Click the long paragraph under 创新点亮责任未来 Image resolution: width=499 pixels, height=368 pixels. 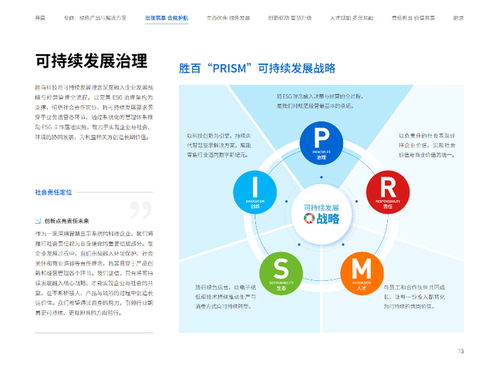(94, 273)
